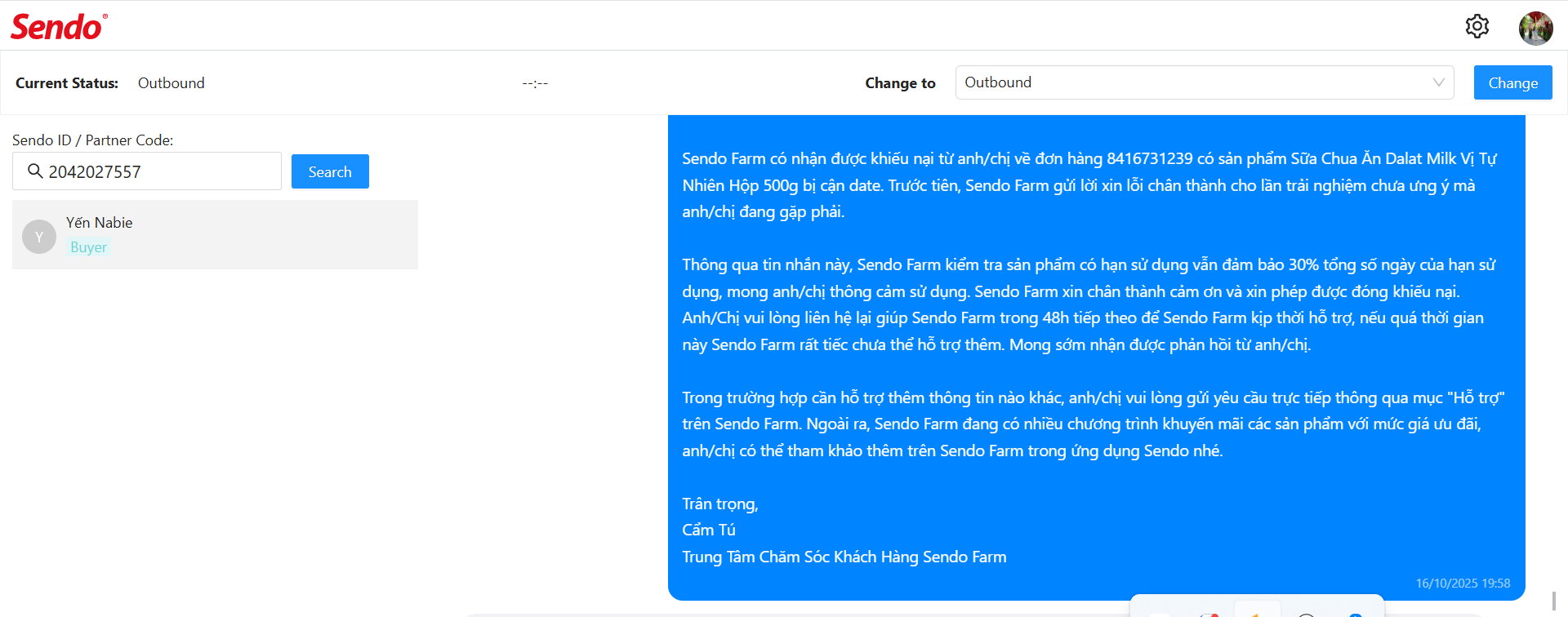
Task: Open the user profile avatar menu
Action: pos(1535,28)
